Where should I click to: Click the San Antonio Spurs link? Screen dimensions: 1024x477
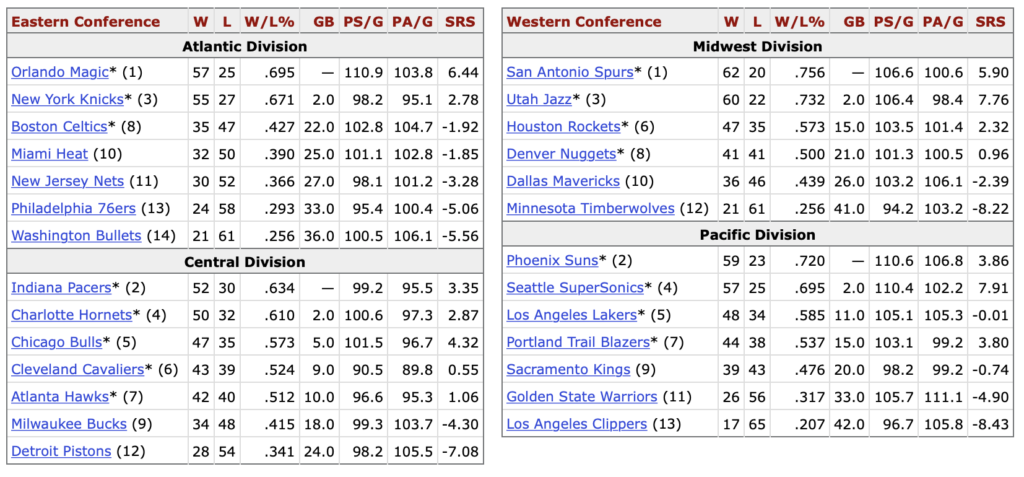pos(569,72)
